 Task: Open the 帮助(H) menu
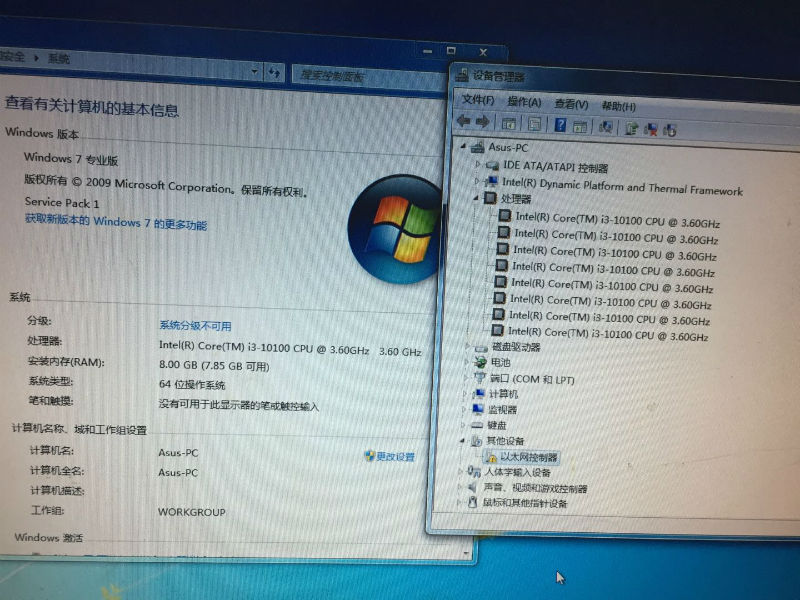[x=618, y=106]
